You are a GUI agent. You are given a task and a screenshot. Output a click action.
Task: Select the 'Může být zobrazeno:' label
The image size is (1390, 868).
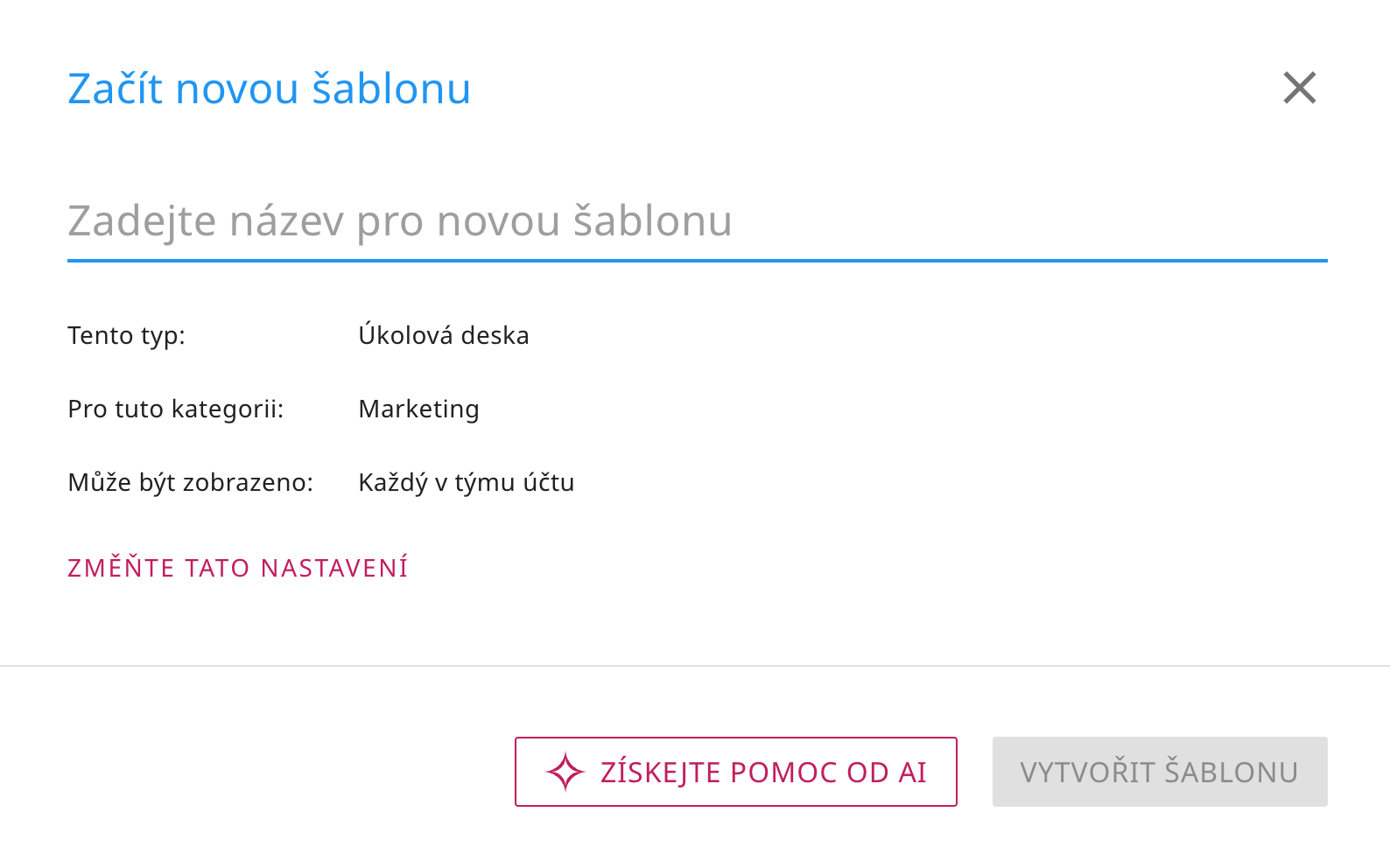tap(190, 483)
